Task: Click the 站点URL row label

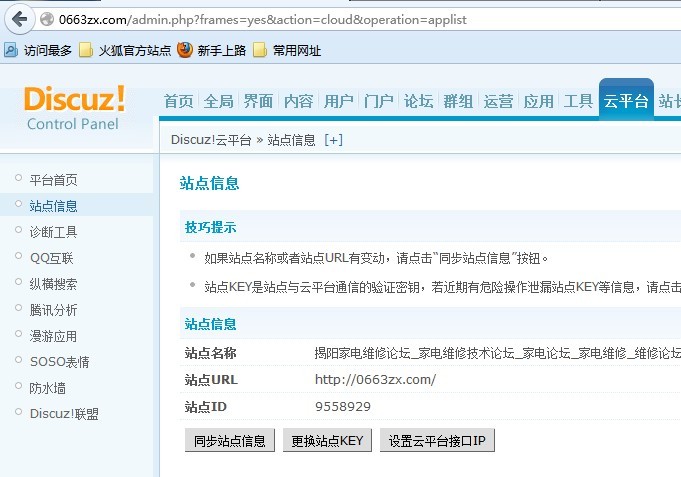Action: [211, 380]
